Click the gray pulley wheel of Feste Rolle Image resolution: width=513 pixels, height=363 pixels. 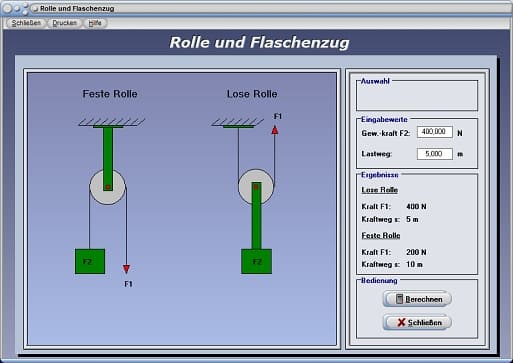click(x=107, y=187)
